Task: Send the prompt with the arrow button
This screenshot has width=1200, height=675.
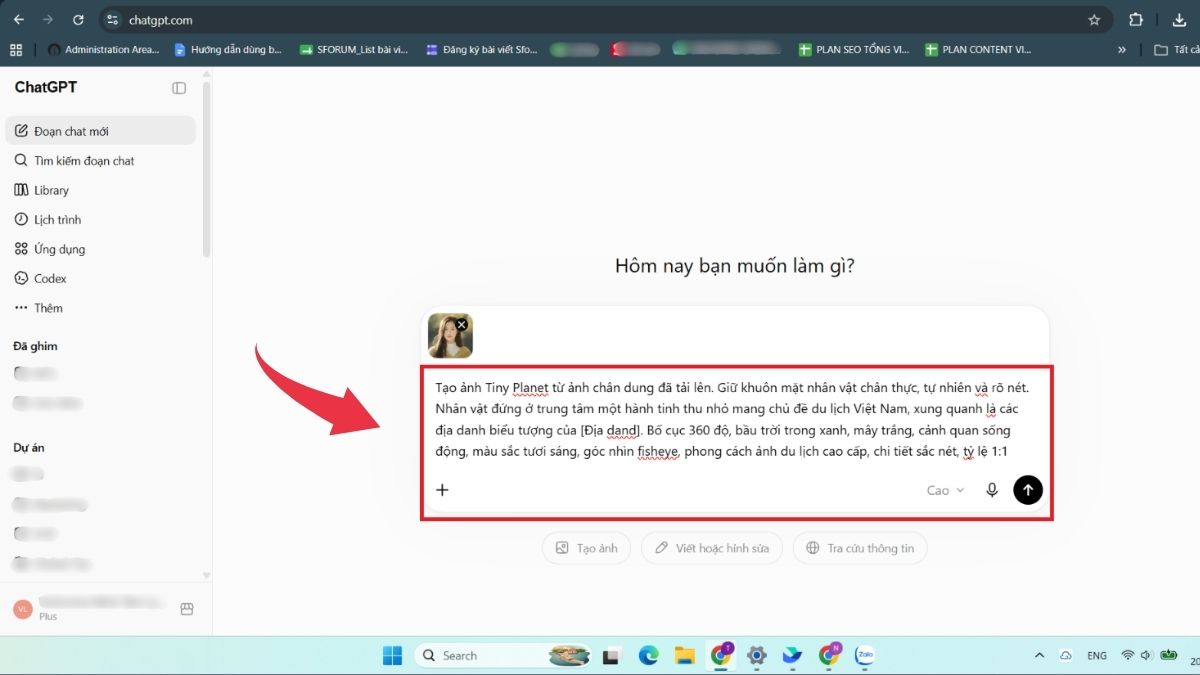Action: pos(1028,490)
